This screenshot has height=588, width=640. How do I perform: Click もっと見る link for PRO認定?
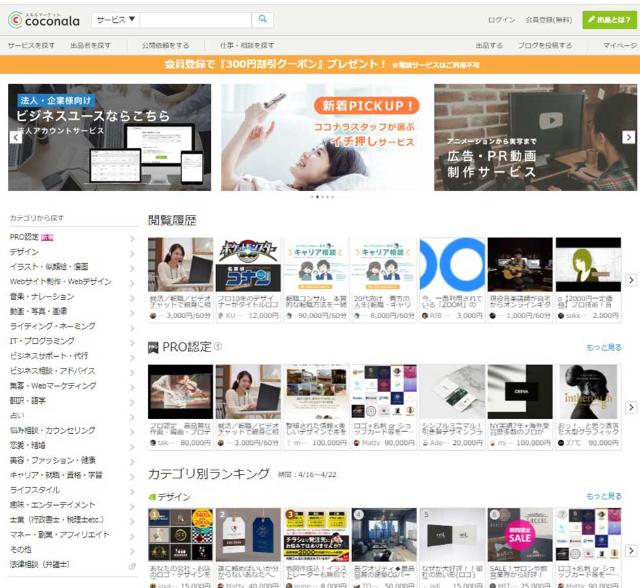pos(603,347)
